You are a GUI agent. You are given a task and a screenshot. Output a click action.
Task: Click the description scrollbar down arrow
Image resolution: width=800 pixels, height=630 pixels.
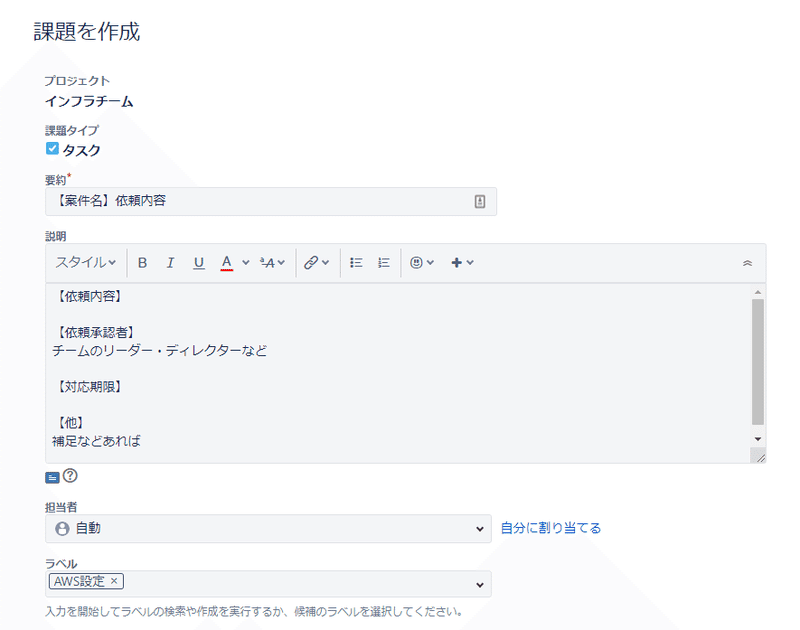point(758,439)
